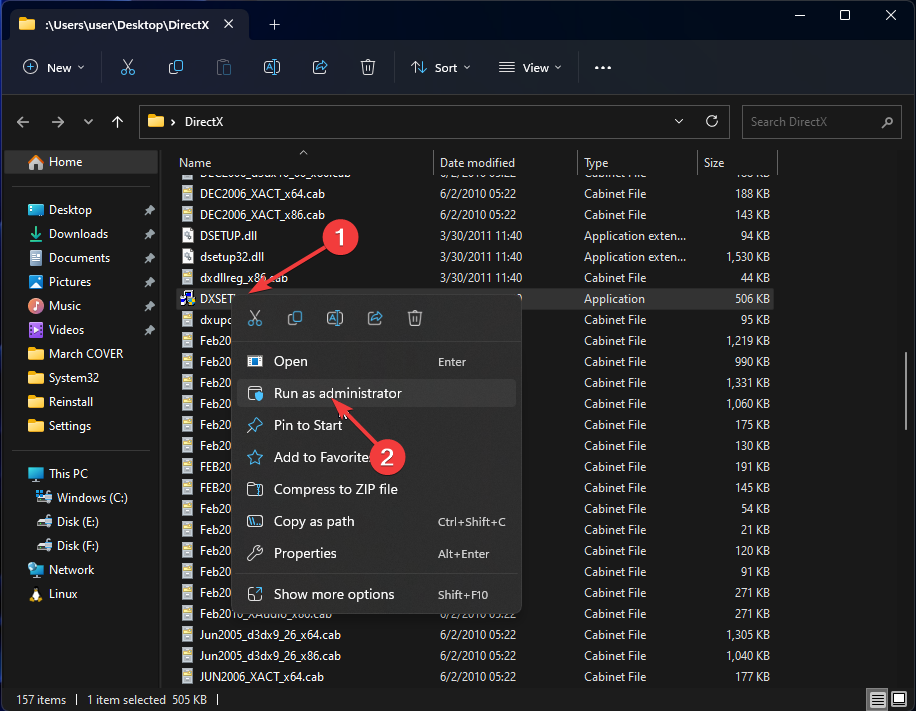Switch to details view icon in status bar

point(877,699)
